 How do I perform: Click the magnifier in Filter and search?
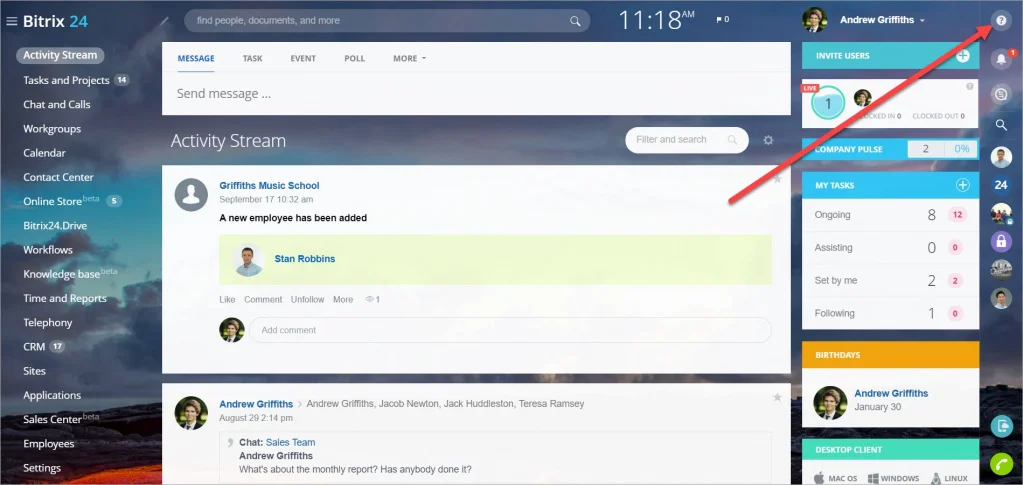732,140
